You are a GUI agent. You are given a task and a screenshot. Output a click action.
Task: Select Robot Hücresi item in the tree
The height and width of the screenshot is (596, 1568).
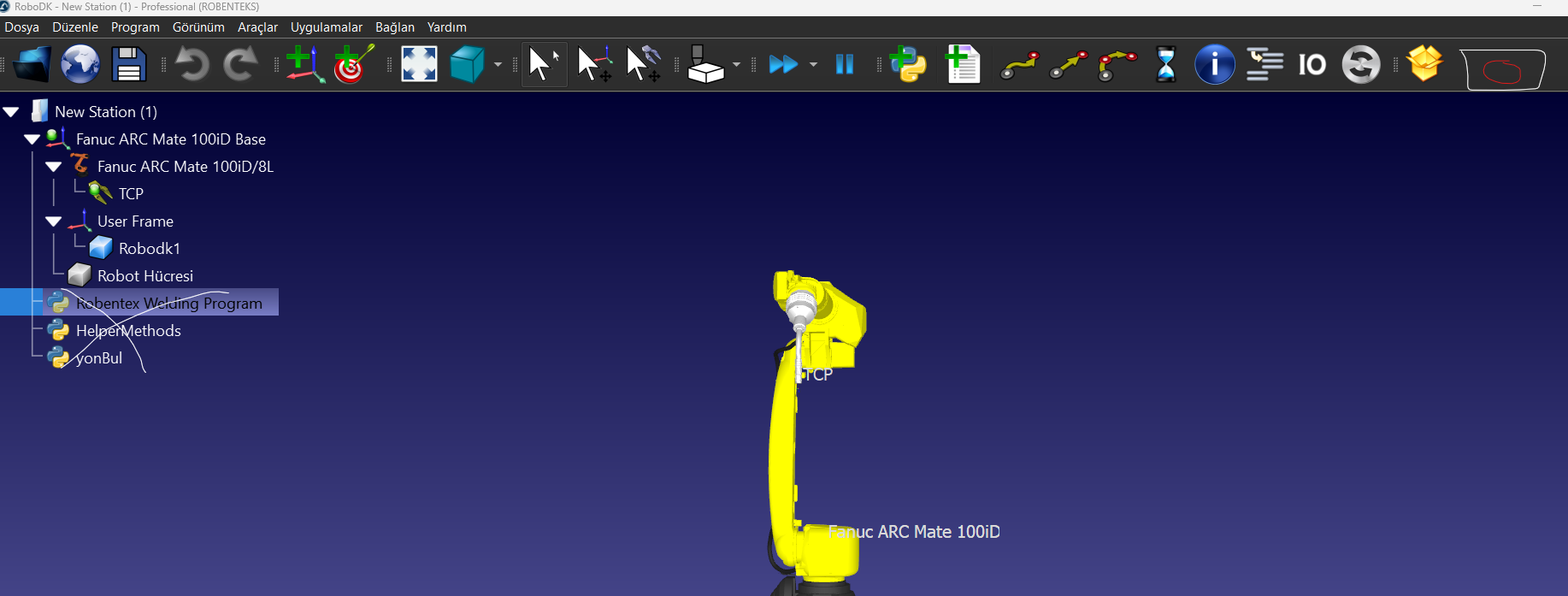point(144,276)
